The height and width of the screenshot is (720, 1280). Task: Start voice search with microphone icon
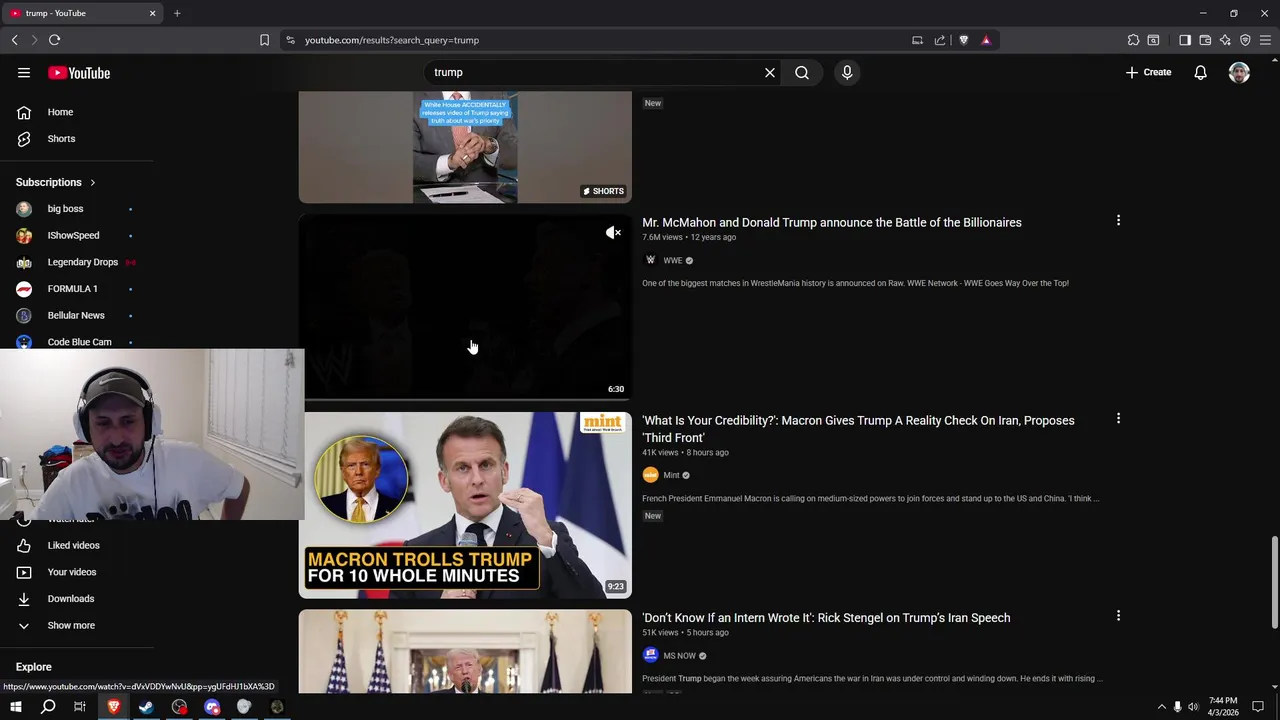click(847, 72)
